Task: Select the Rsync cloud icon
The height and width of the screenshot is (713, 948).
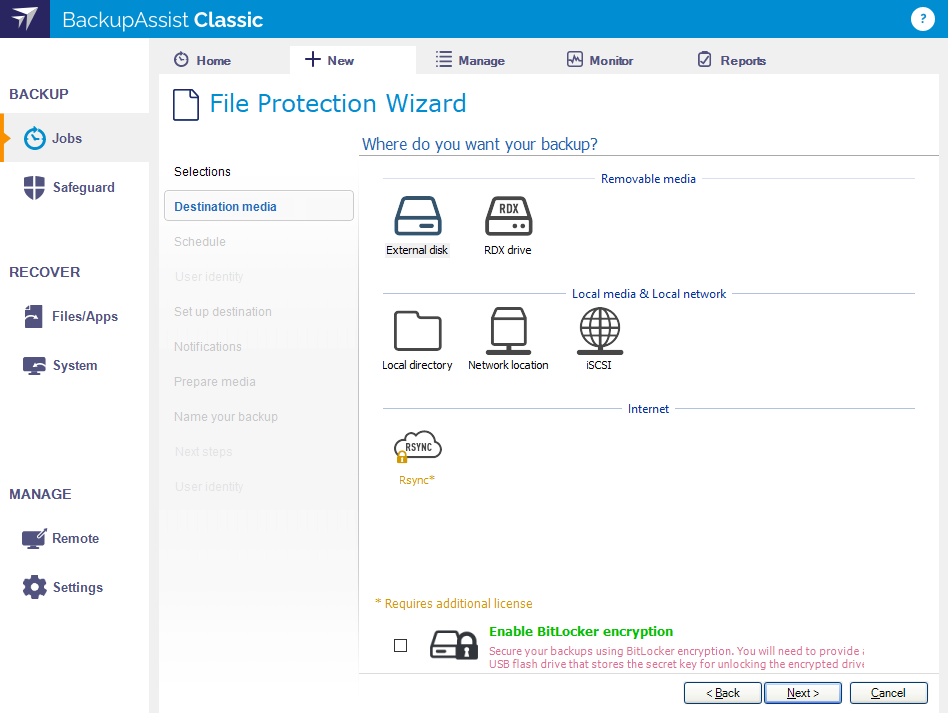Action: point(417,447)
